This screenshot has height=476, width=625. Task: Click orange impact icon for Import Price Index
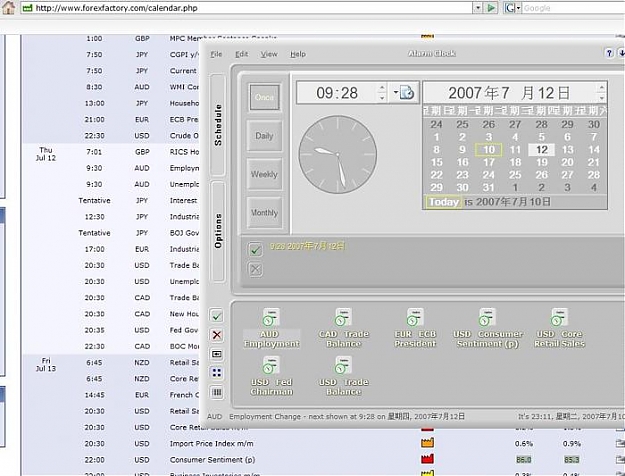[427, 443]
